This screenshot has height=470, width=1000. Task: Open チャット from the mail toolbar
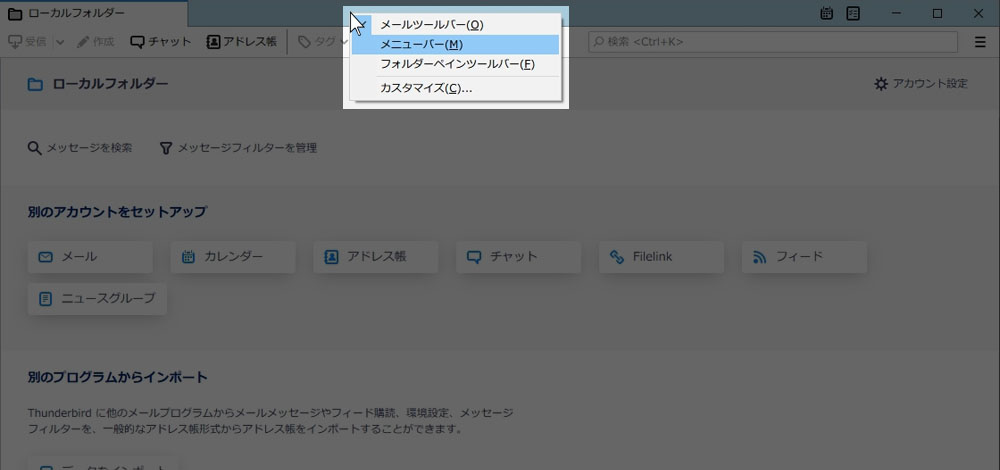(x=161, y=42)
